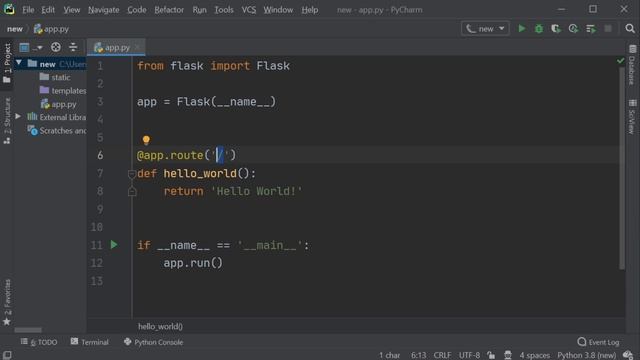
Task: Open the UTF-8 encoding selector
Action: [469, 355]
